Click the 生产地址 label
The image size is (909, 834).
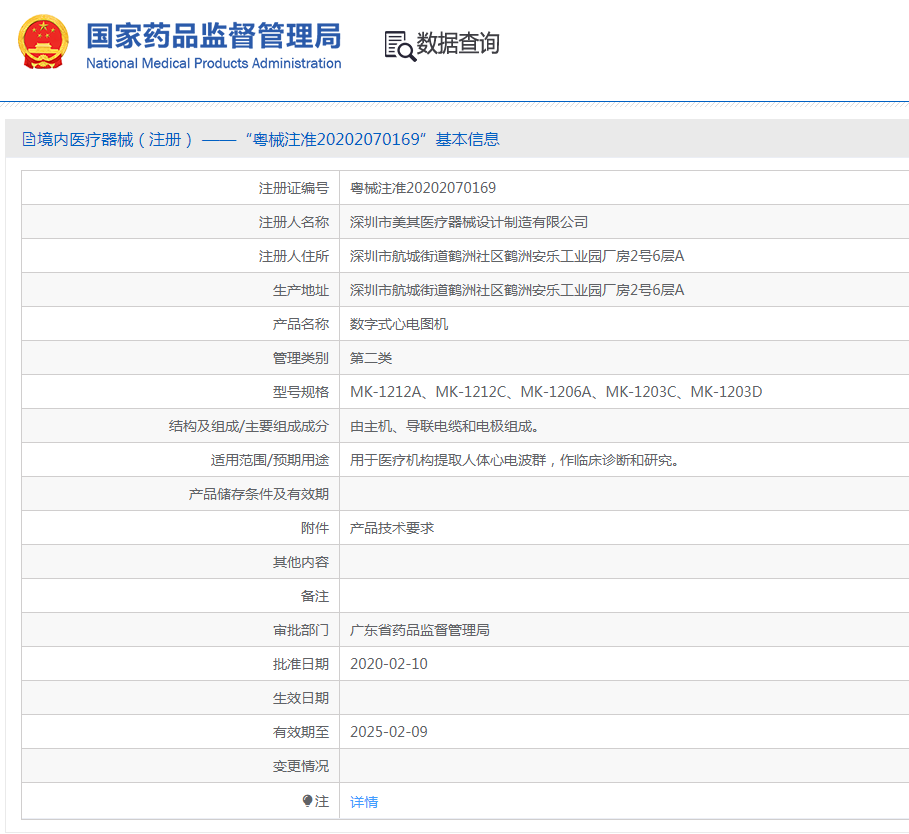300,290
